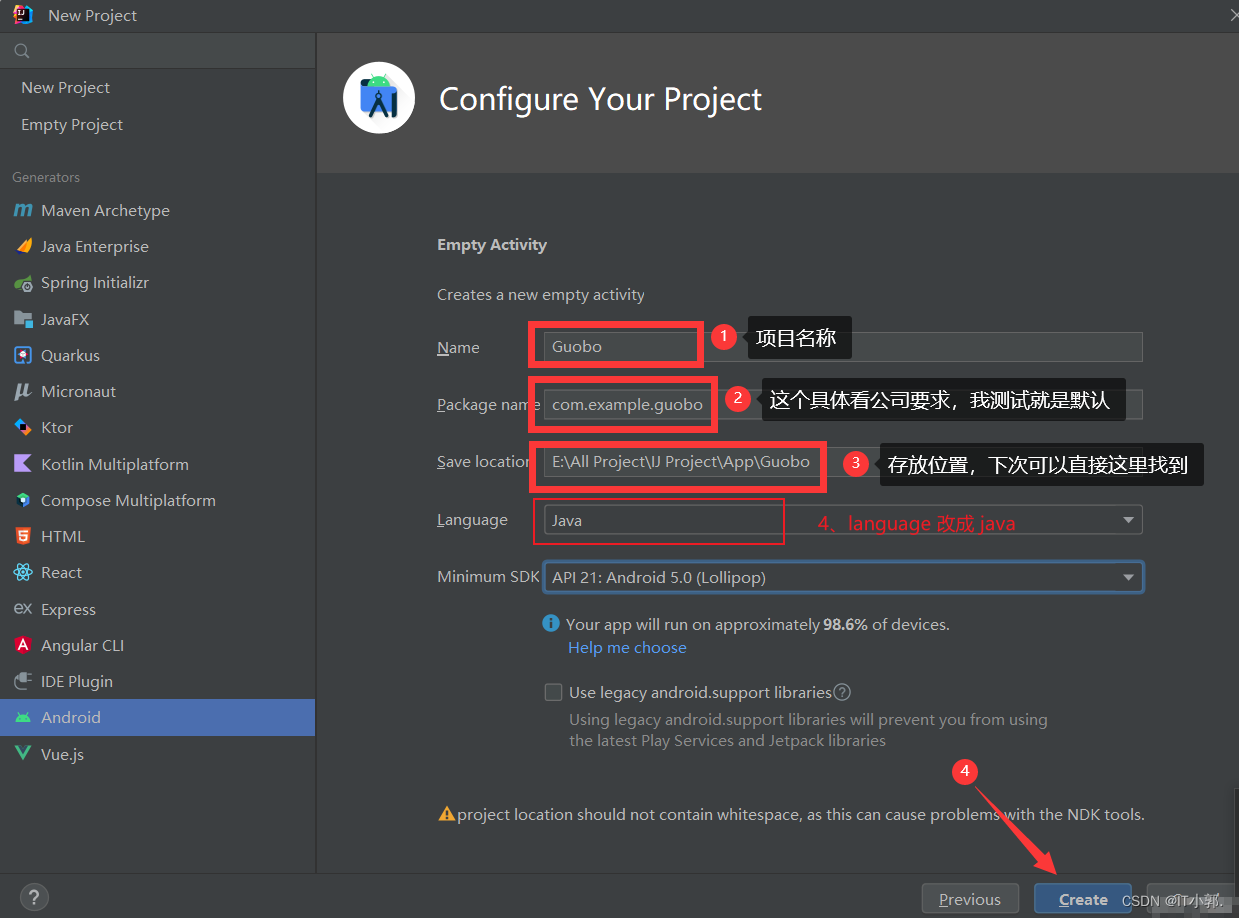Expand the Minimum SDK dropdown arrow
The height and width of the screenshot is (918, 1239).
pos(1128,577)
